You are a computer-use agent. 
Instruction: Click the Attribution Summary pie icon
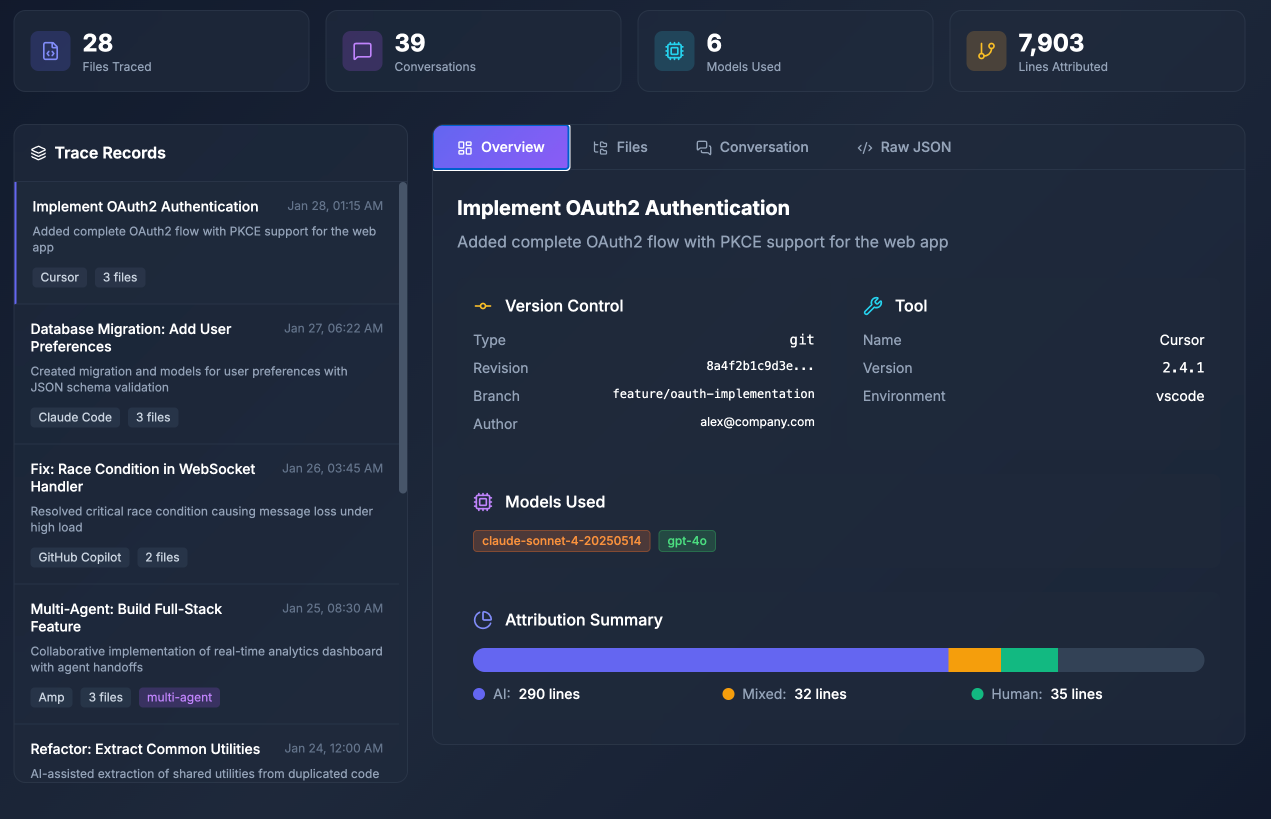coord(482,620)
